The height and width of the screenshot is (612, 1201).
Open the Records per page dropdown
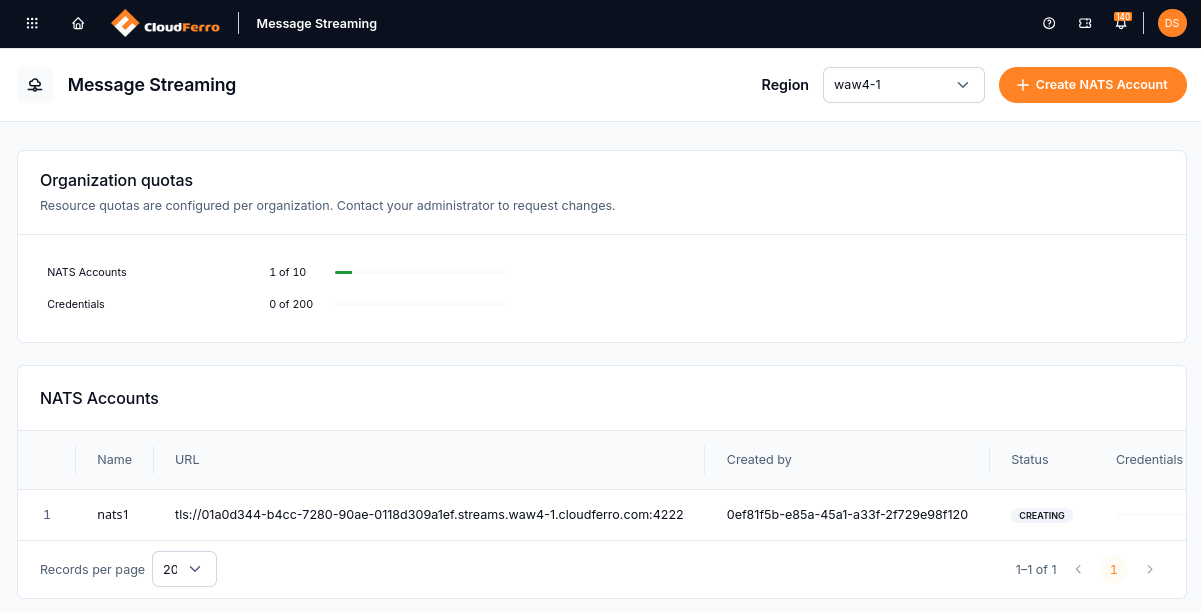184,569
